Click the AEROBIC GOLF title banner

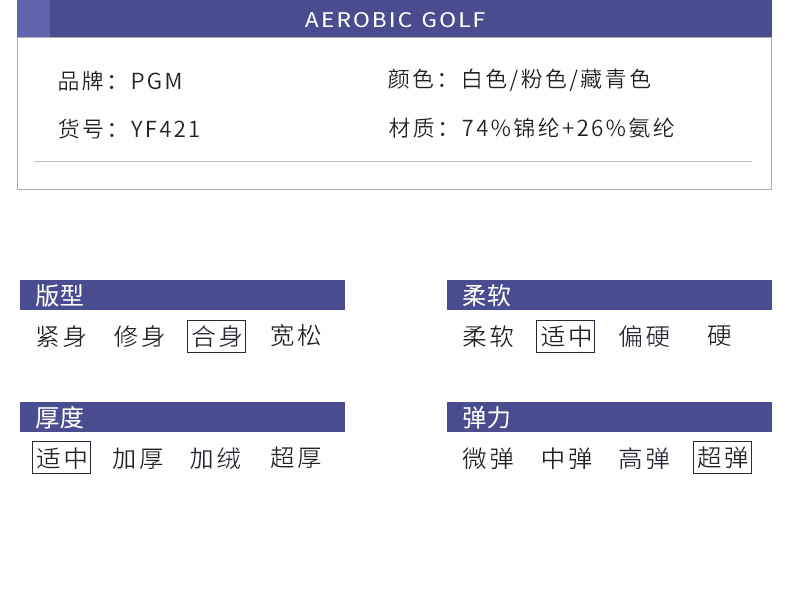395,19
